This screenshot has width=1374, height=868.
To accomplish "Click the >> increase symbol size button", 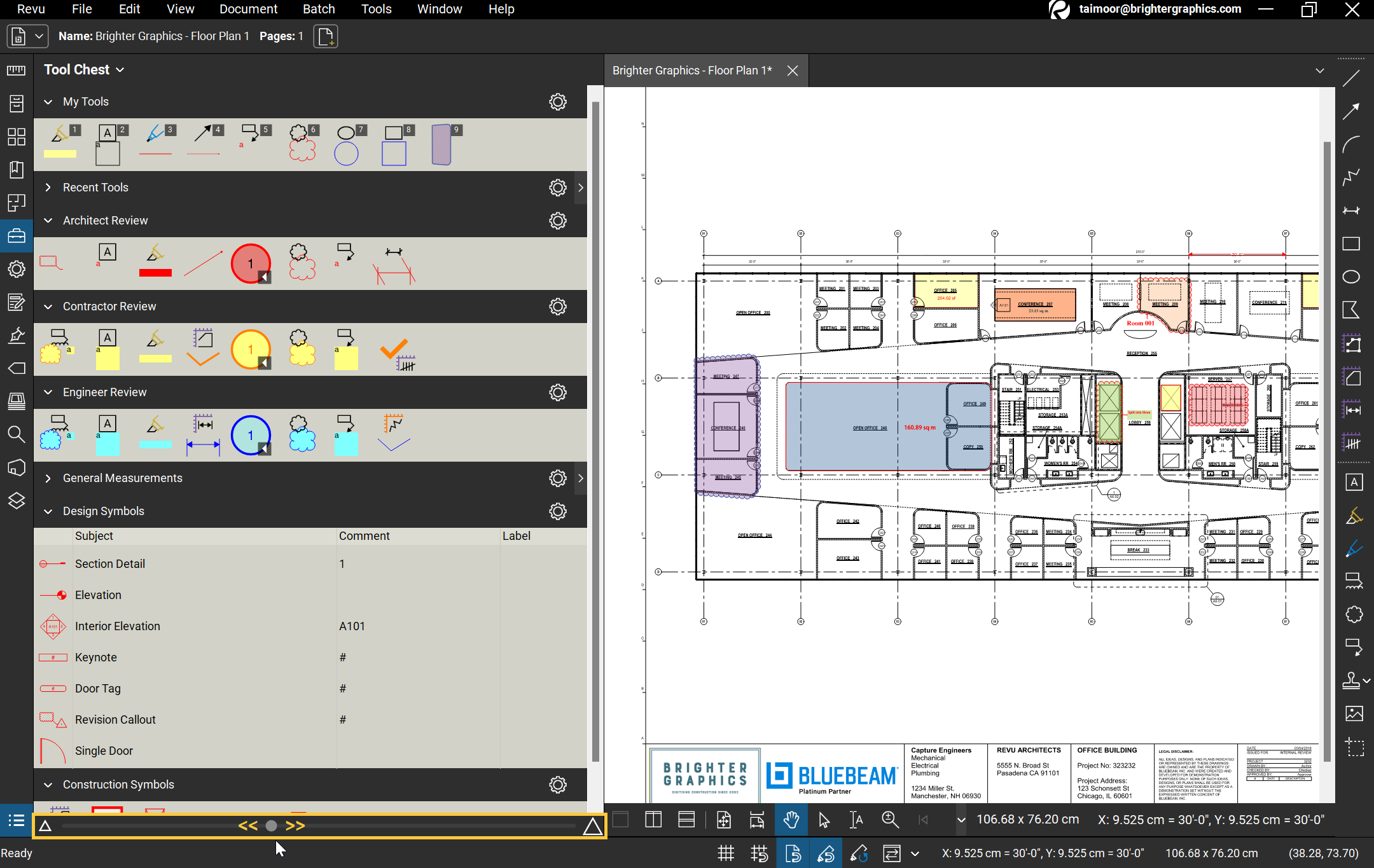I will click(295, 826).
